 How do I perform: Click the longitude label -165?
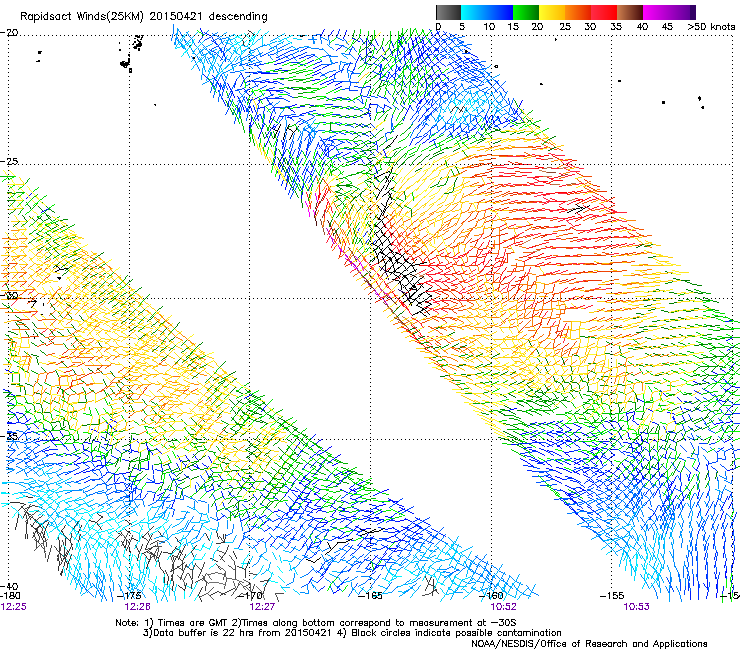pos(370,596)
